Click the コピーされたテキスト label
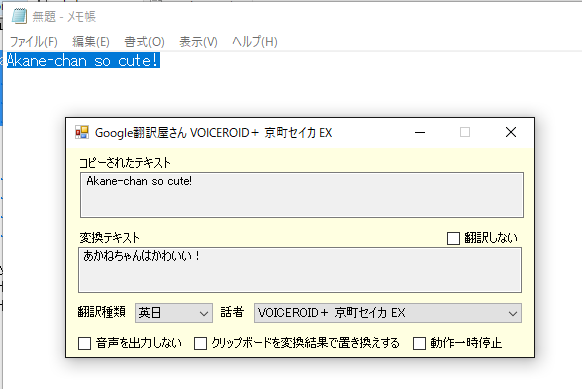 [125, 163]
